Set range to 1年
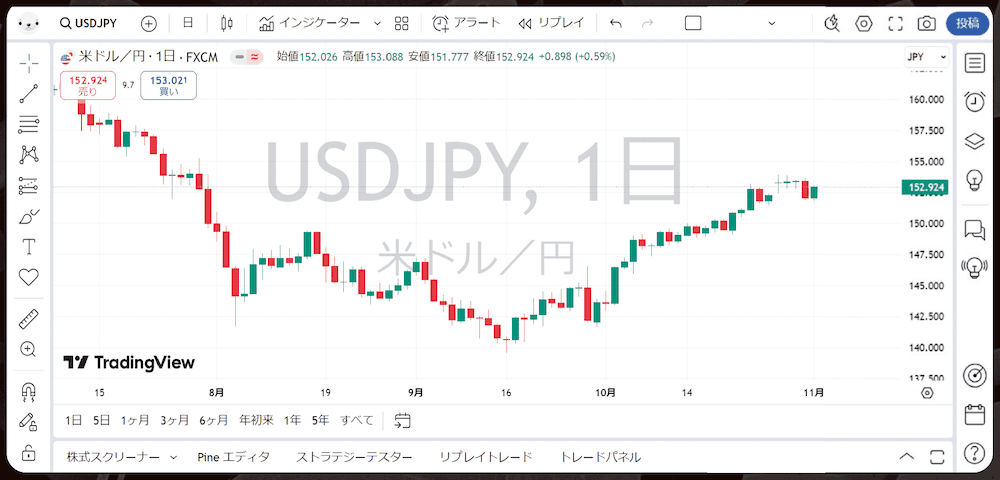 [293, 420]
